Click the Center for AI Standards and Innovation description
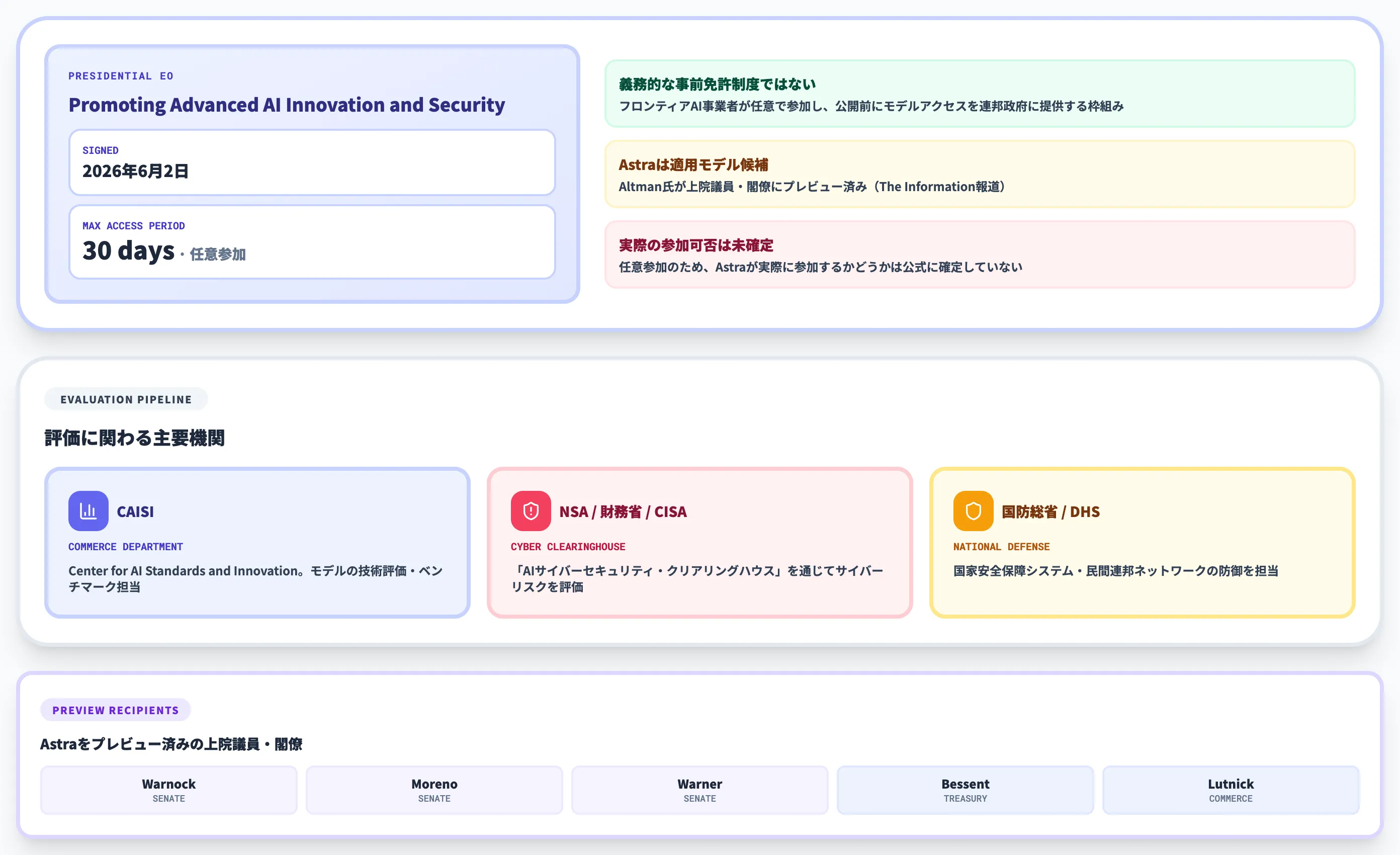The height and width of the screenshot is (855, 1400). pos(255,578)
